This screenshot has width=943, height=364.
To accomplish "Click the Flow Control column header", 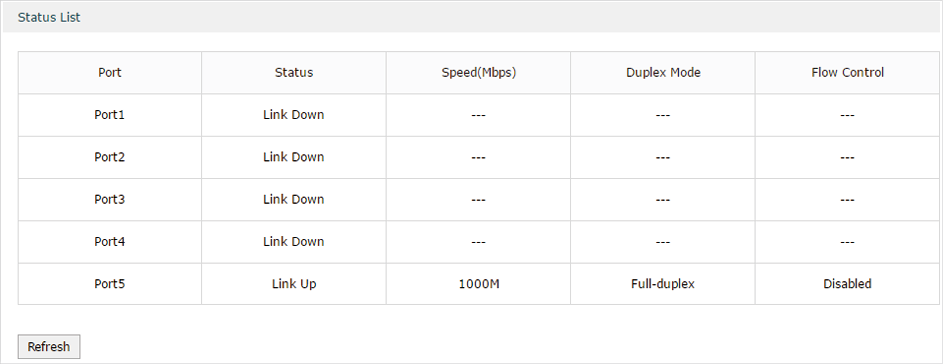I will (x=847, y=72).
